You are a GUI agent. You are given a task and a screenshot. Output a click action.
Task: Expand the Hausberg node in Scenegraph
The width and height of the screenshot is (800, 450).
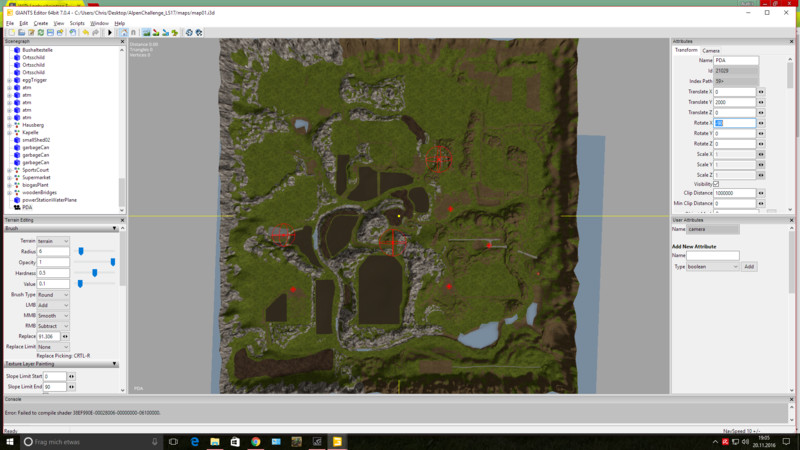coord(10,125)
